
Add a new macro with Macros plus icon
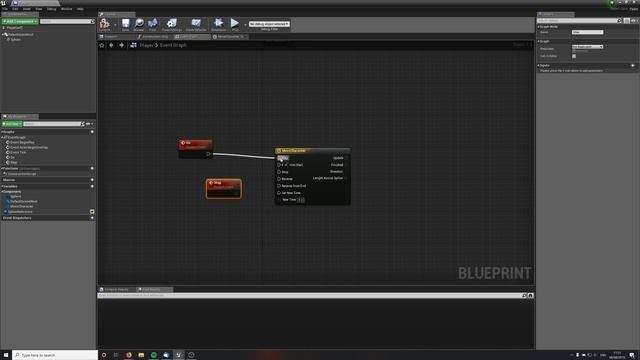click(x=92, y=180)
